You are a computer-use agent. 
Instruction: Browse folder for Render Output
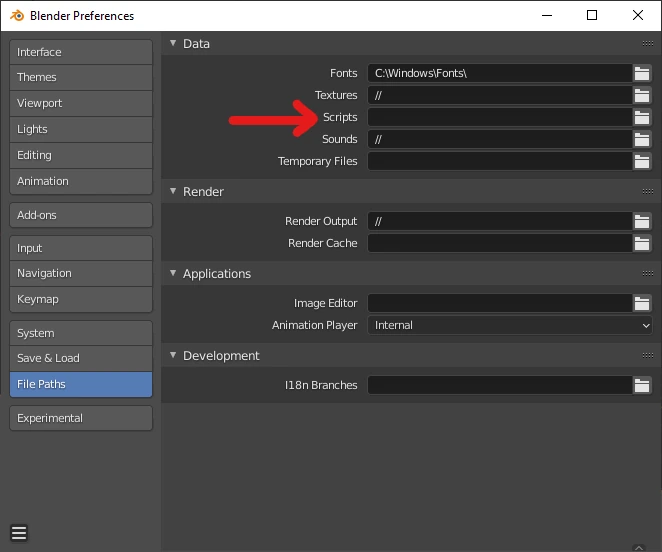pos(642,221)
